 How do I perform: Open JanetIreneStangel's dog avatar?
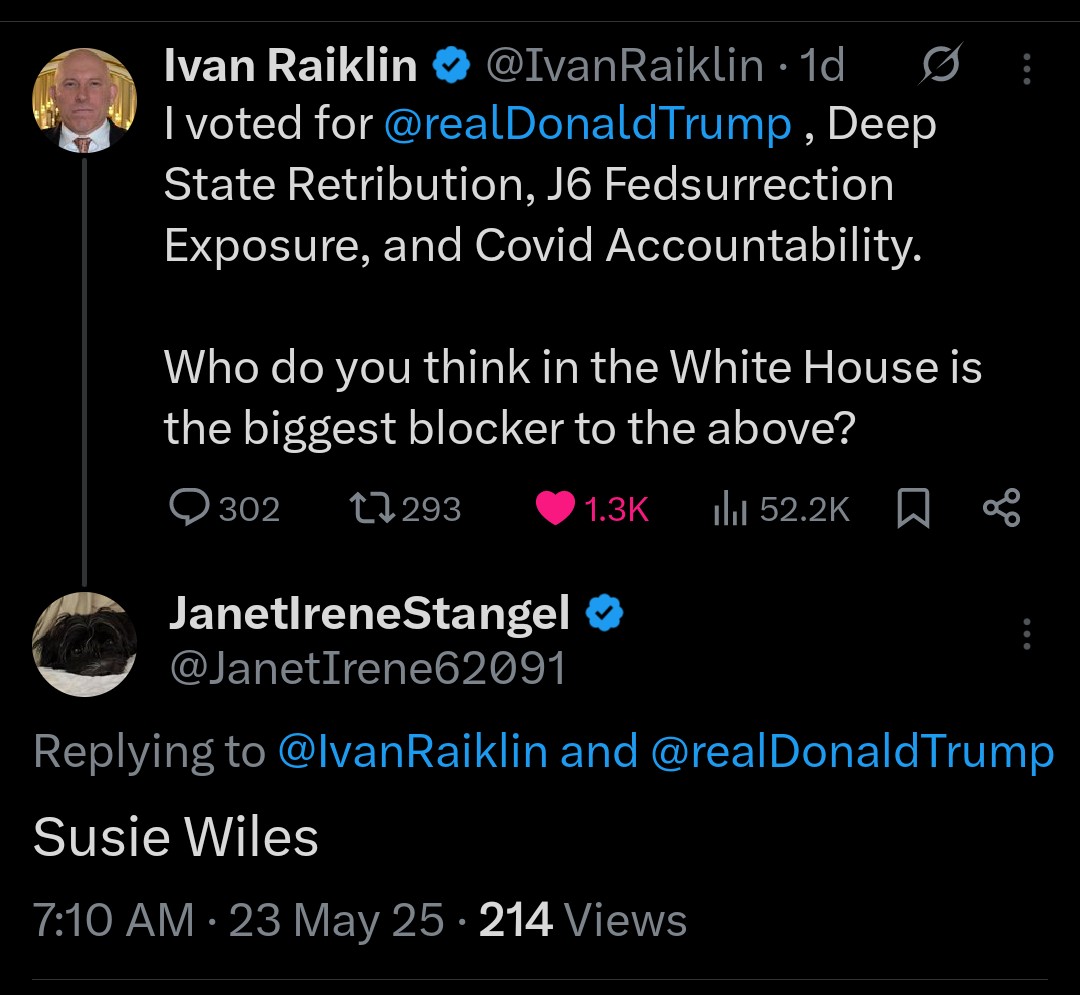(x=85, y=645)
